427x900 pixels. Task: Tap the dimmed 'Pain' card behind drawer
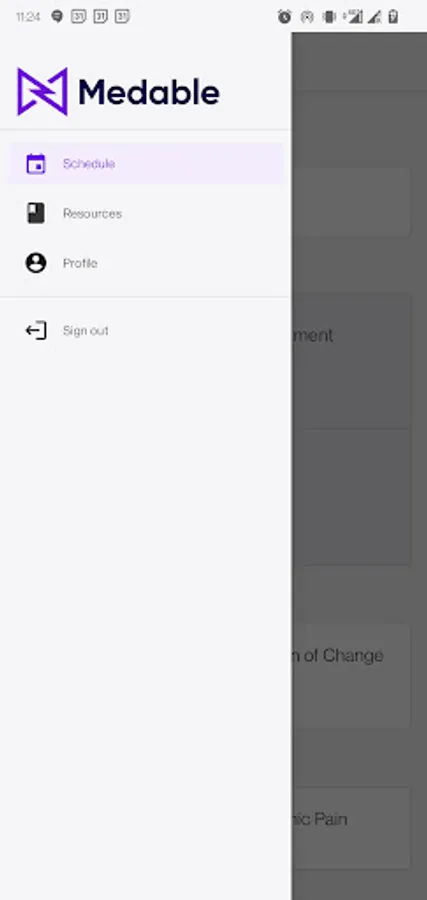click(352, 828)
